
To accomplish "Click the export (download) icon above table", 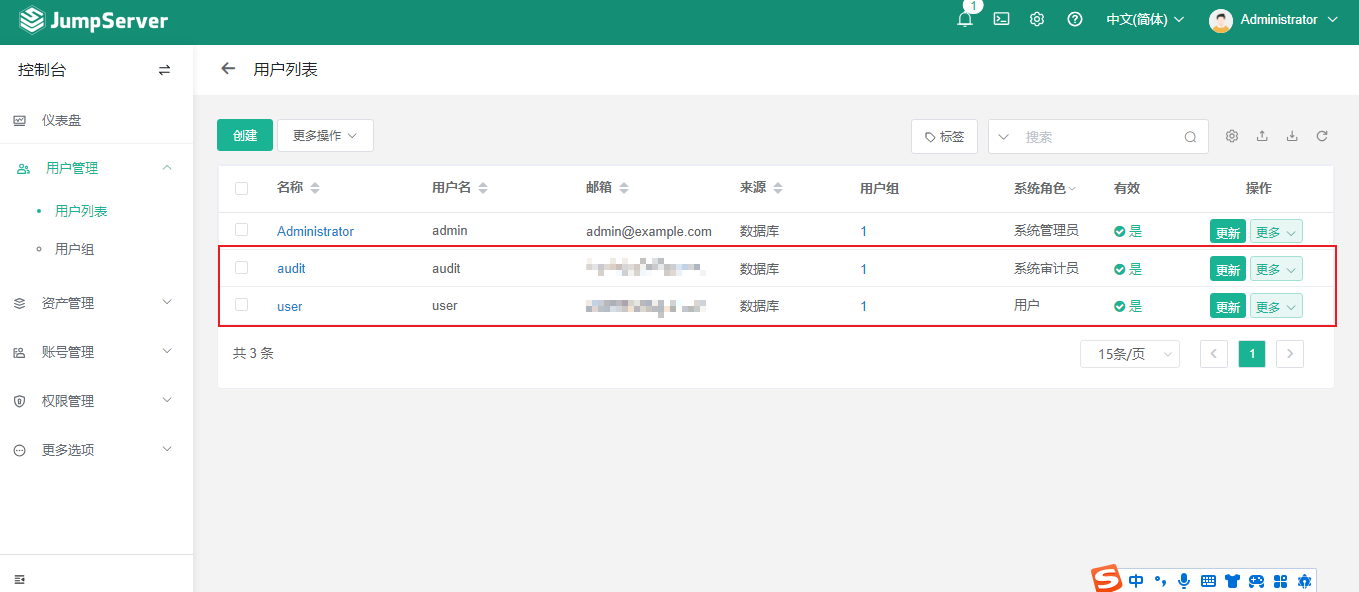I will (1292, 136).
